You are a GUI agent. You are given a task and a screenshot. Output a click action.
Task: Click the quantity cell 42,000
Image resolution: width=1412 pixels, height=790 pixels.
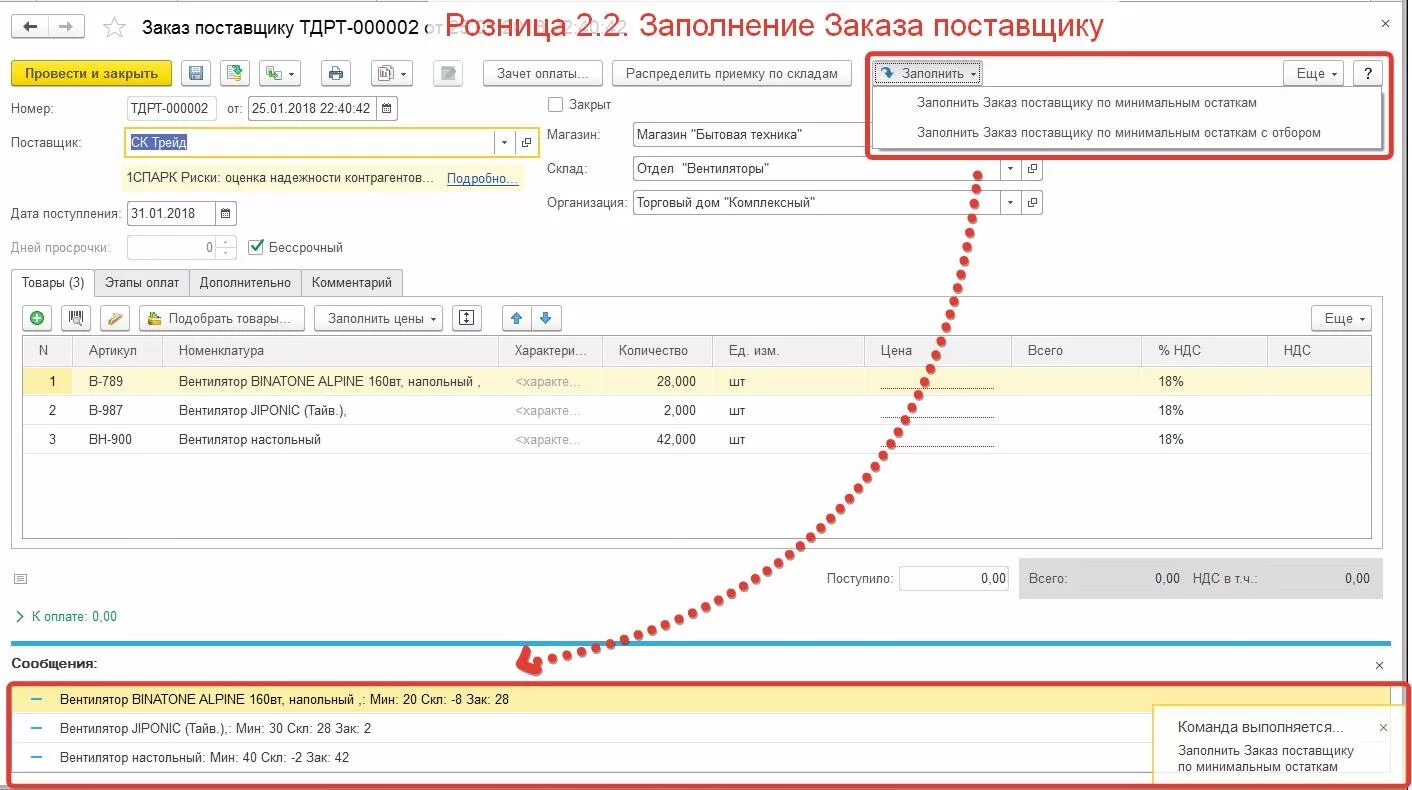(x=657, y=439)
